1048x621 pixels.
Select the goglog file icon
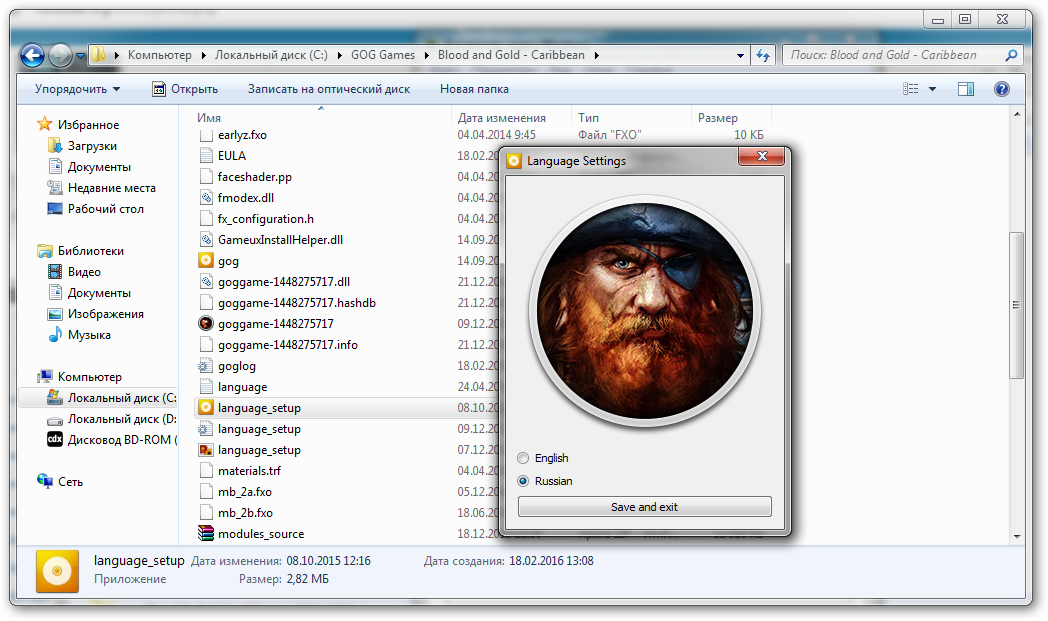click(206, 366)
